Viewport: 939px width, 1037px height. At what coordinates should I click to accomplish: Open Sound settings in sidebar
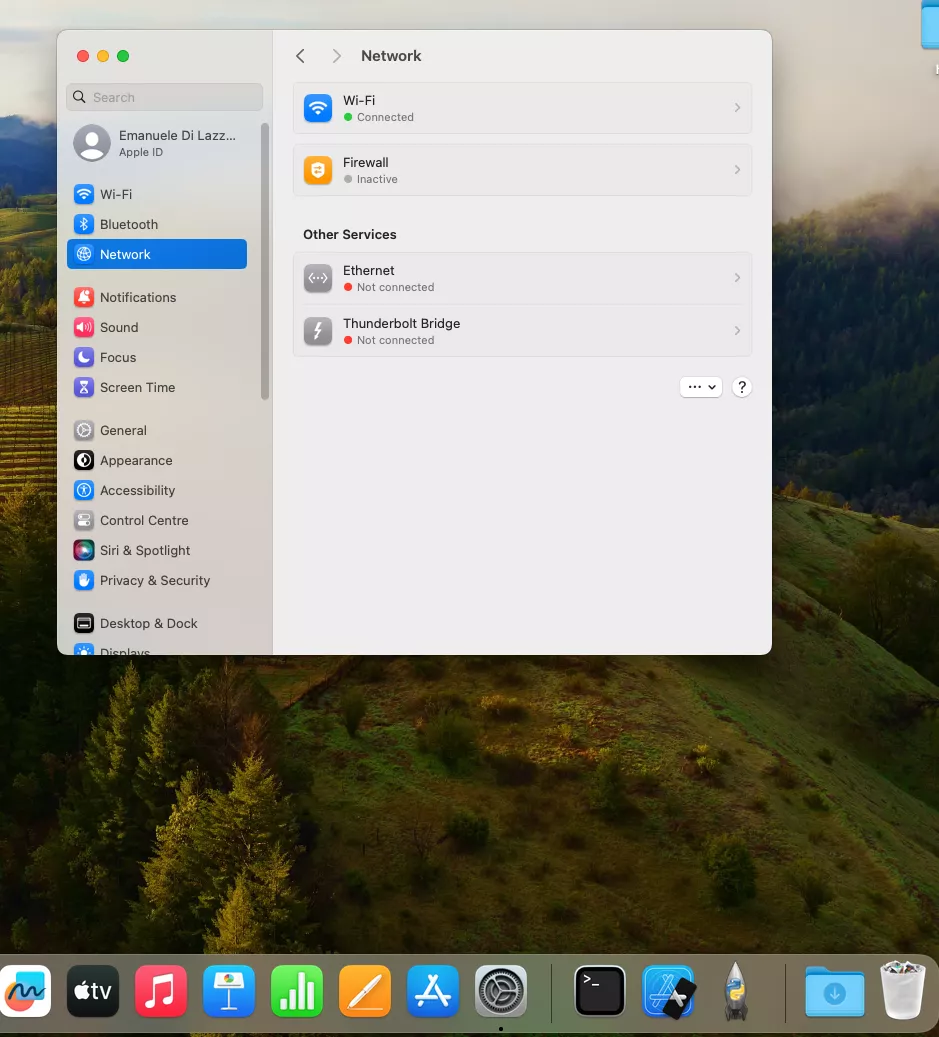point(118,327)
